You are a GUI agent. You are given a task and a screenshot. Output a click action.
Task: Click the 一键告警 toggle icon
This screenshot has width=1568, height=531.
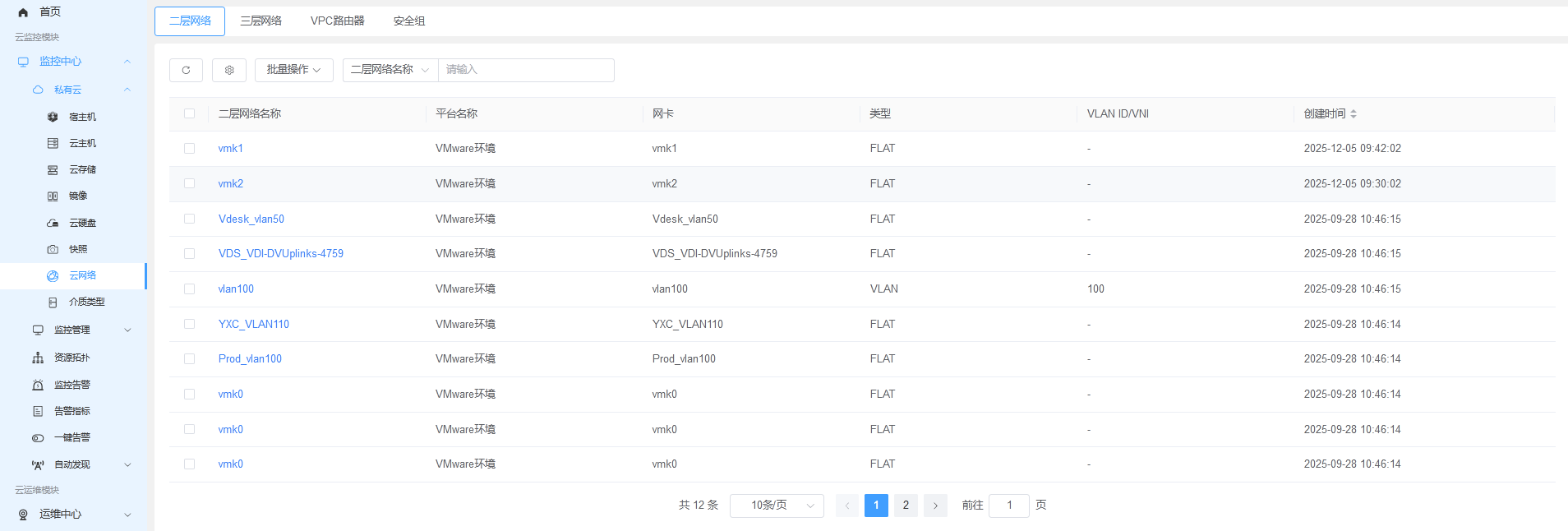click(38, 438)
